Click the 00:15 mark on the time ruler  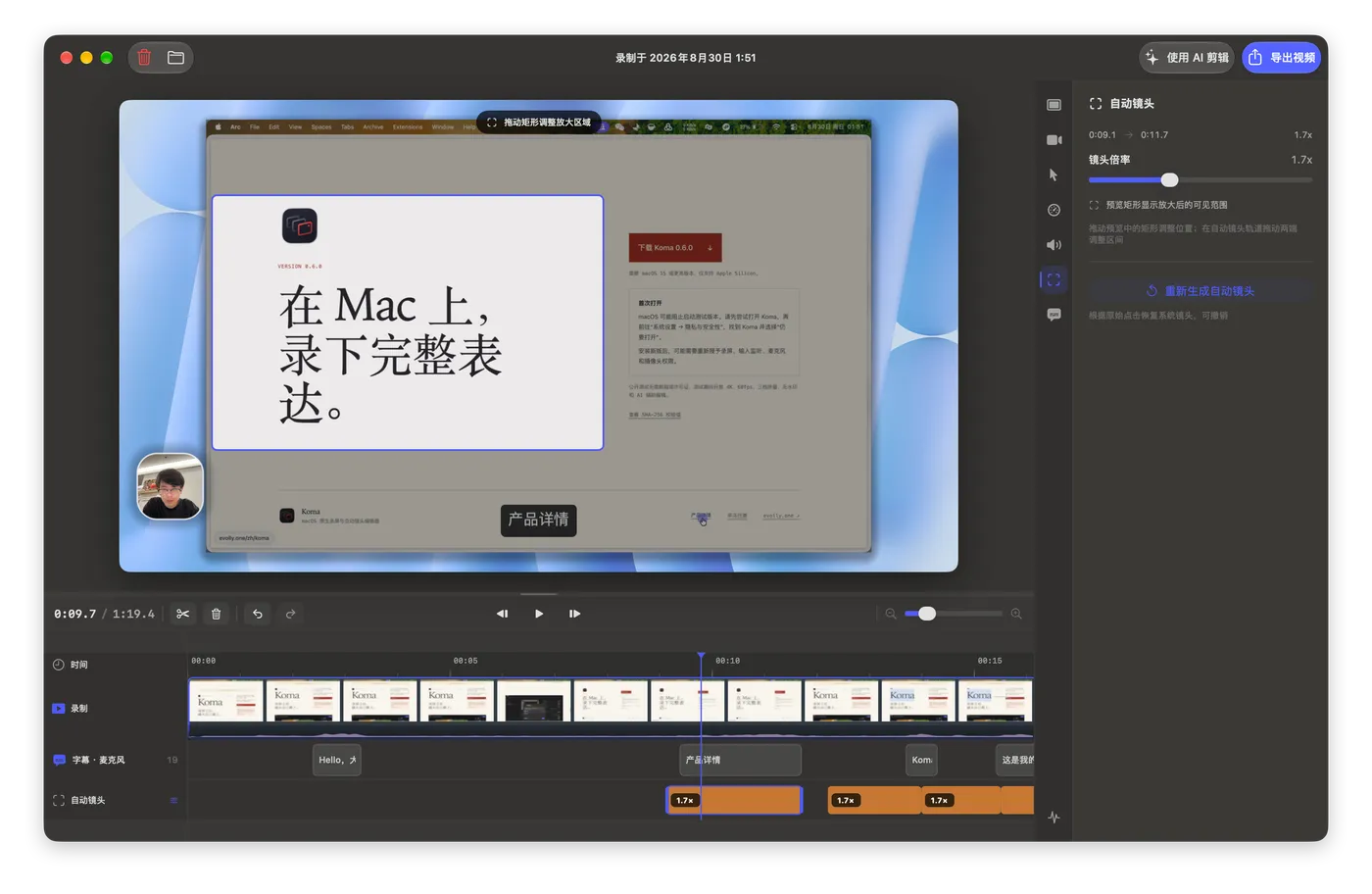[x=990, y=661]
